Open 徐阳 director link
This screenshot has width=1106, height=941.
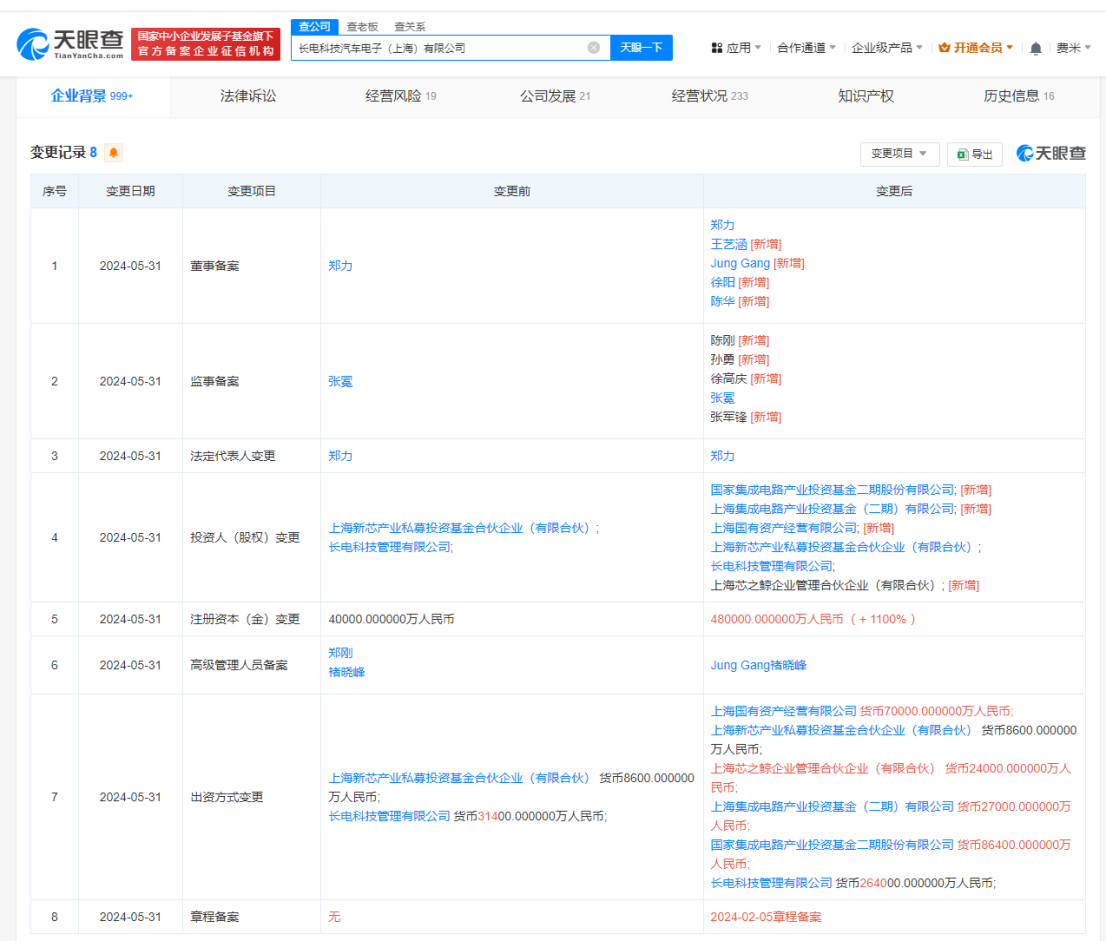coord(722,282)
